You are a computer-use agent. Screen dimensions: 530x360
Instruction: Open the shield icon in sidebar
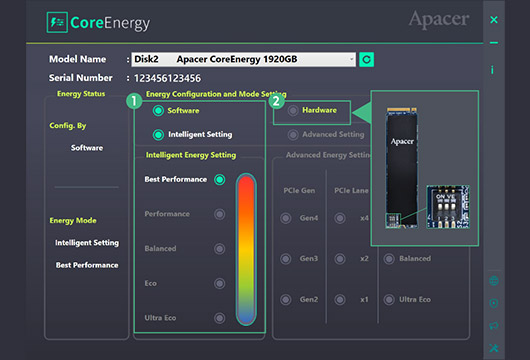point(494,304)
